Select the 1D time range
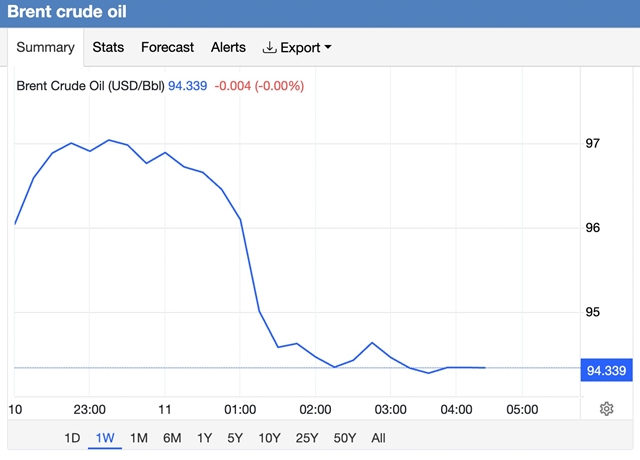 point(72,438)
